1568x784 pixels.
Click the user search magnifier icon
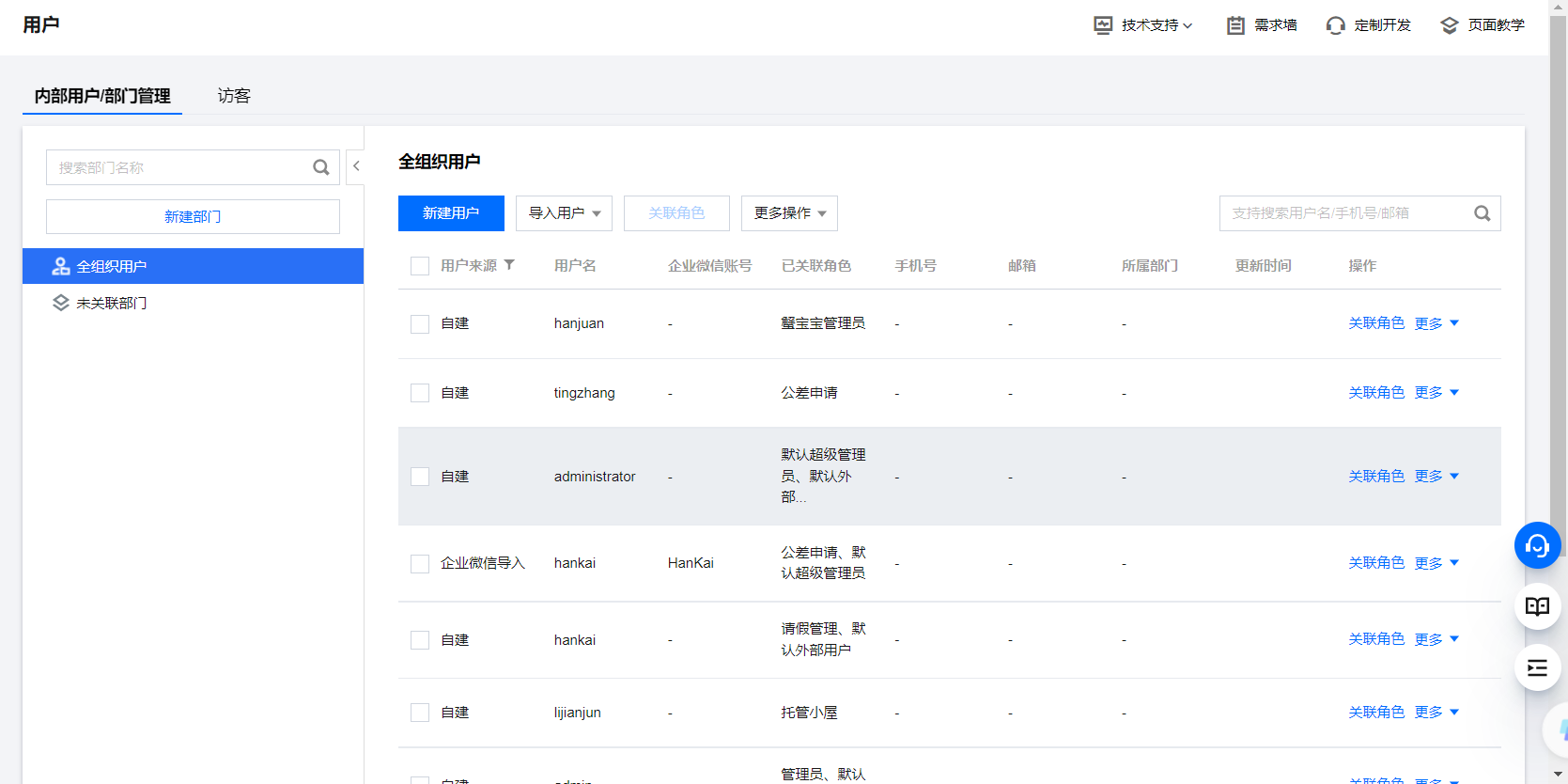point(1483,213)
